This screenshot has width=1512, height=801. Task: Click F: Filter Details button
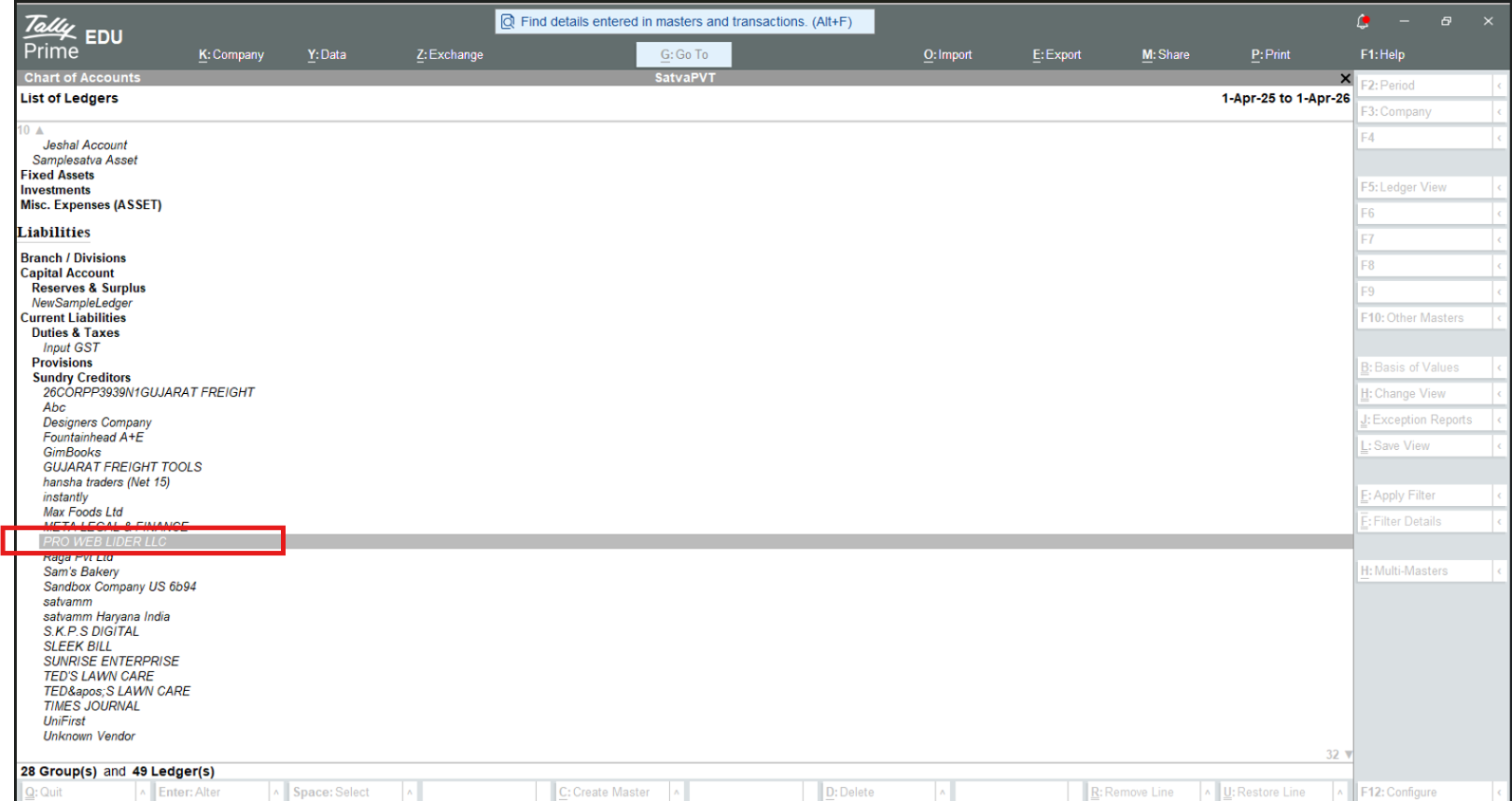(1424, 522)
